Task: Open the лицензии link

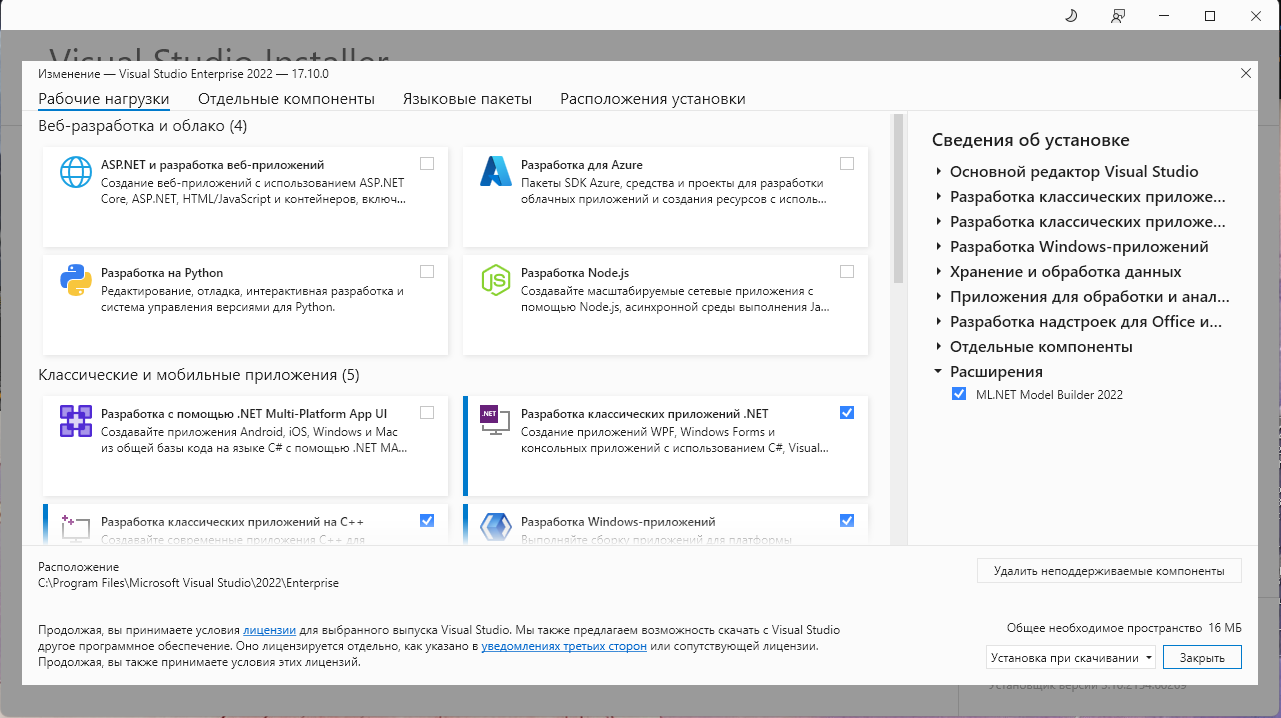Action: (270, 631)
